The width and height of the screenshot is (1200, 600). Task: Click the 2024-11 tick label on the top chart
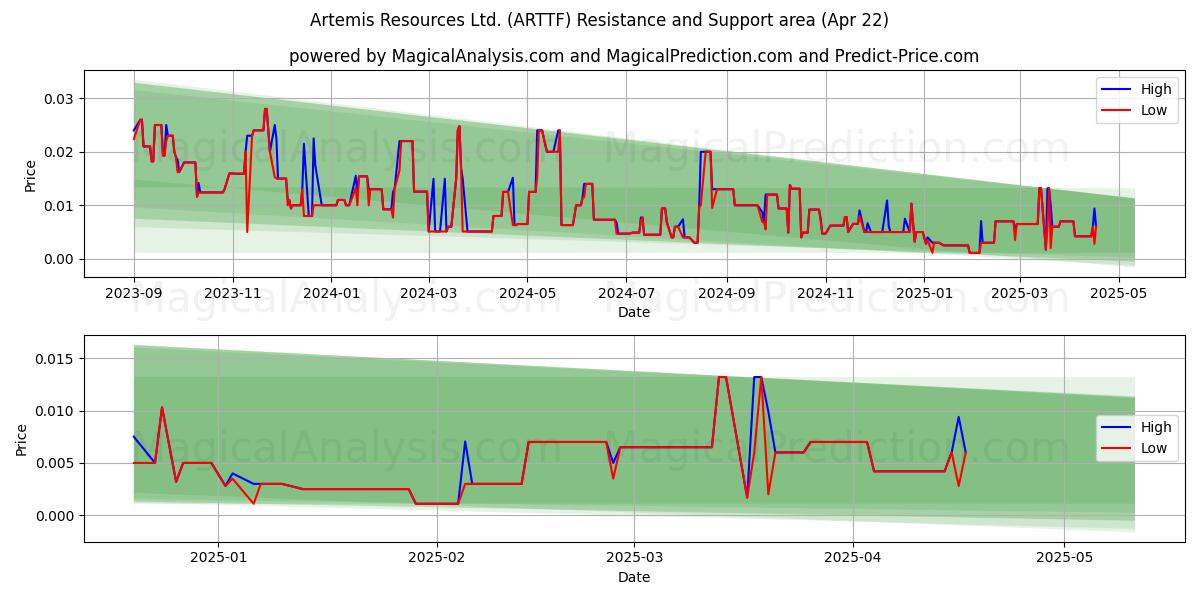pos(826,293)
